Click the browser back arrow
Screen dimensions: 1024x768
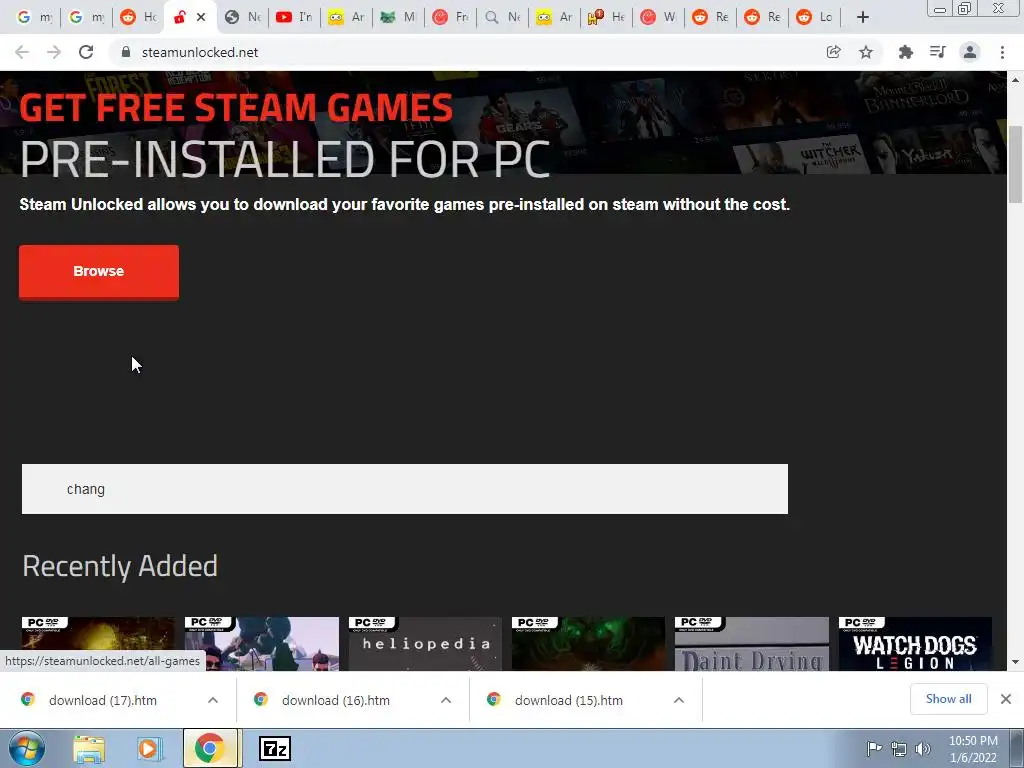coord(22,52)
